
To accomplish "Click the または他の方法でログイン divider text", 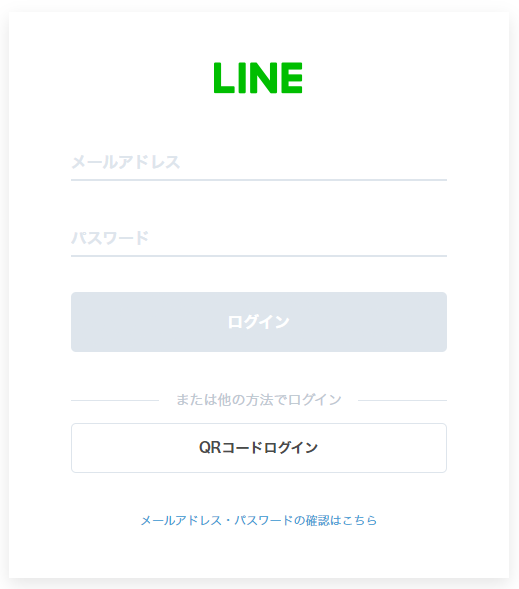I will (259, 400).
